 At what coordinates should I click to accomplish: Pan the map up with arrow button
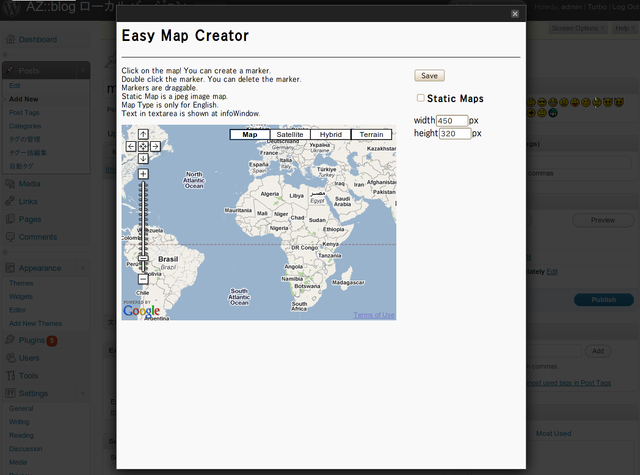click(x=143, y=134)
